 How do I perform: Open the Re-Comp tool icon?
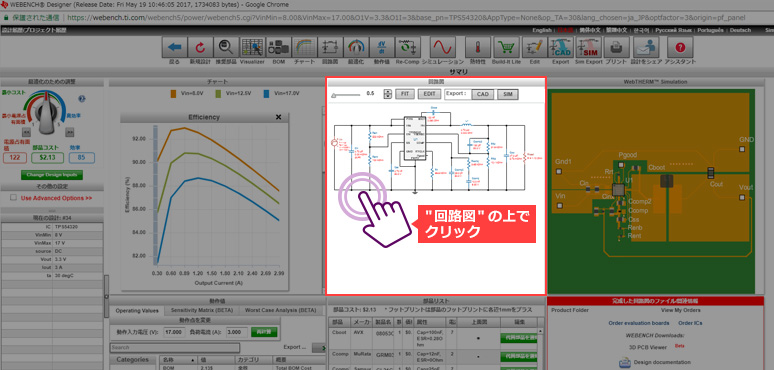pos(407,48)
